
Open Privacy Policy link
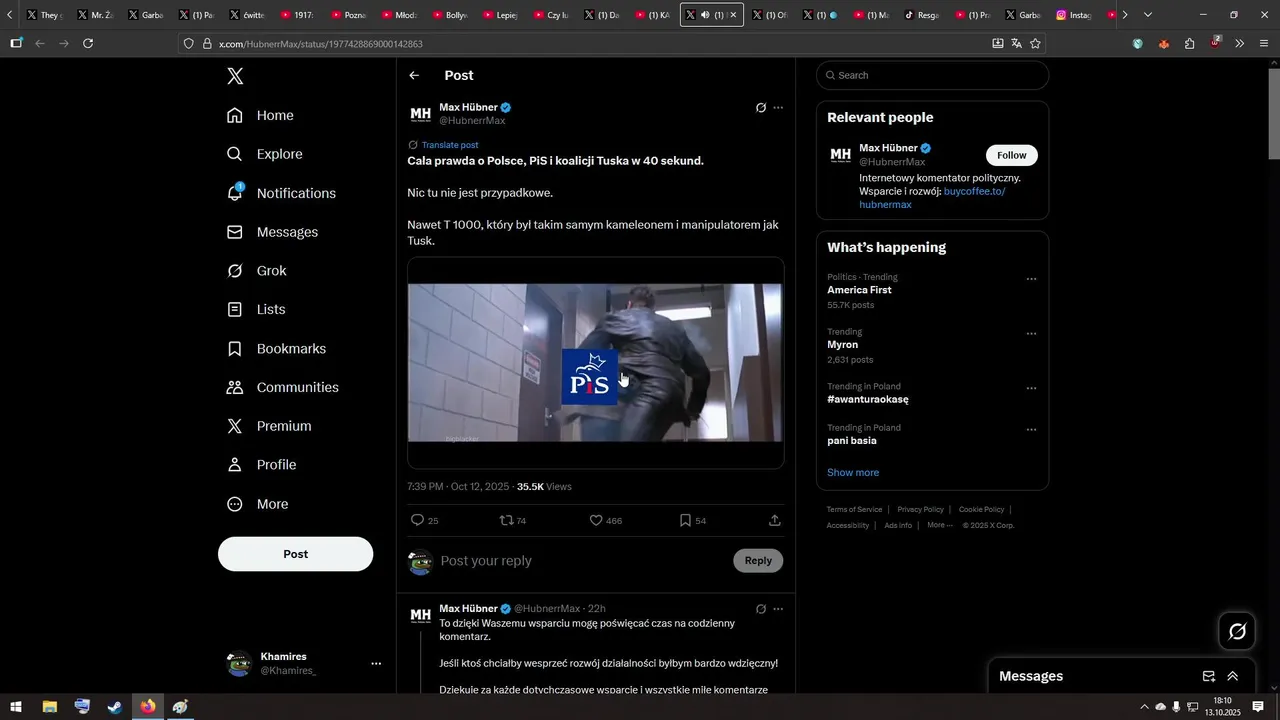click(920, 510)
